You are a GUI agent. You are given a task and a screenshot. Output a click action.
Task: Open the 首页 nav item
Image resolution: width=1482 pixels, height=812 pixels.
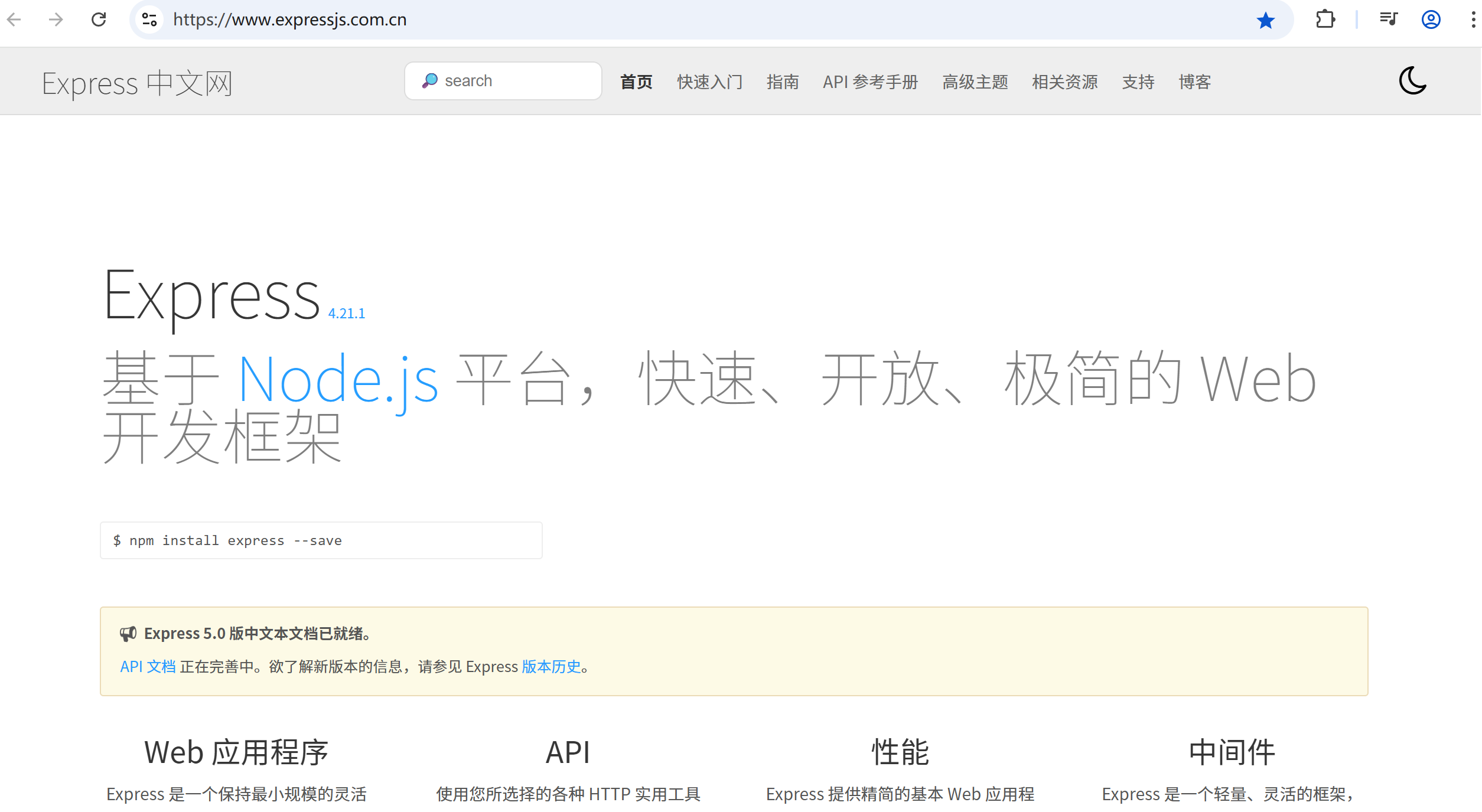[636, 81]
